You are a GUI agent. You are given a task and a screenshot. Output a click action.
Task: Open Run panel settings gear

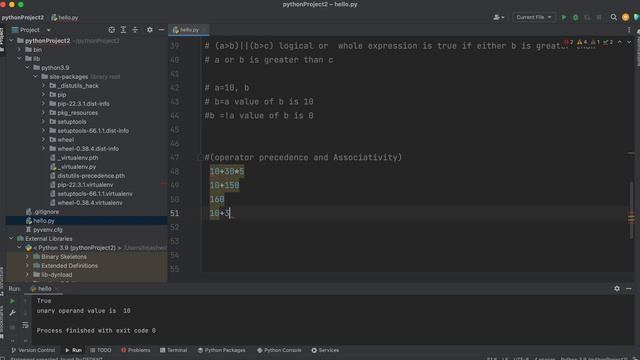[x=617, y=289]
